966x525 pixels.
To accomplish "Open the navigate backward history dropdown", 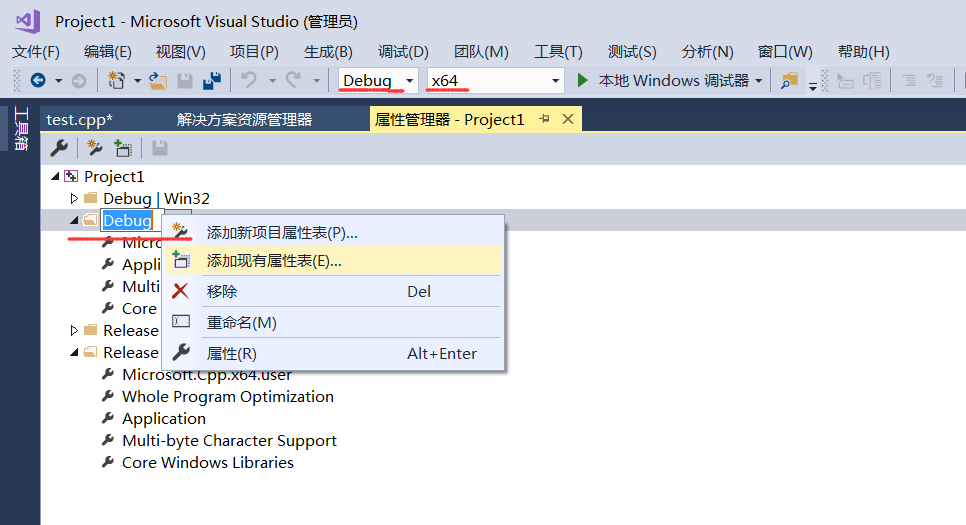I will tap(59, 81).
